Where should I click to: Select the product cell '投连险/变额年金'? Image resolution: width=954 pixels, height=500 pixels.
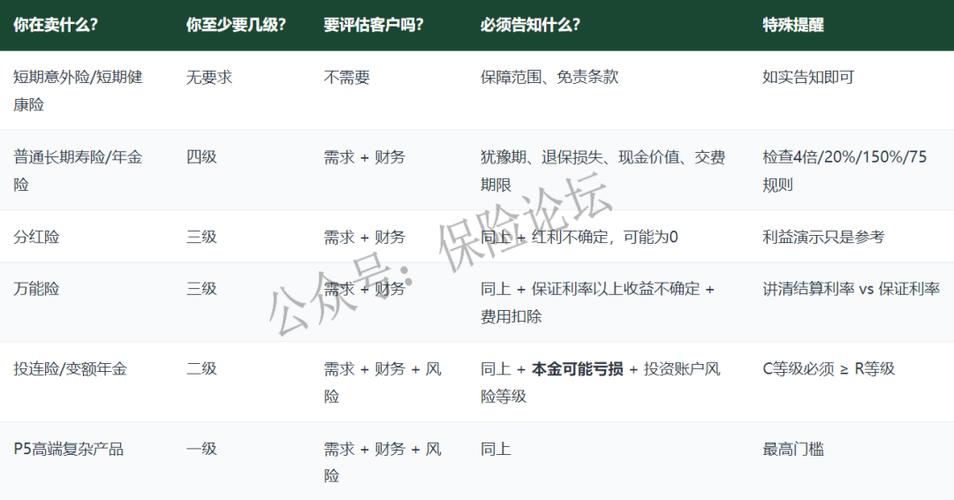70,369
